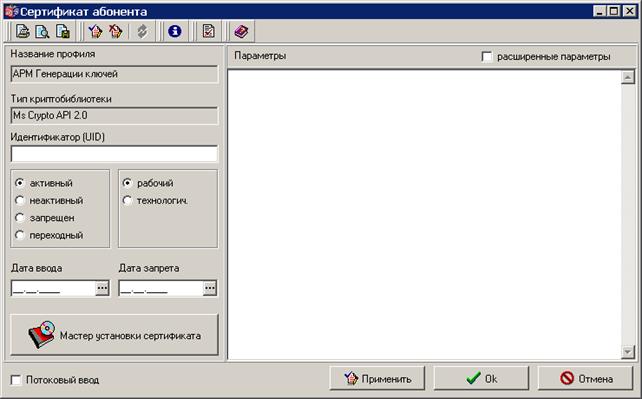Click the checklist document toolbar icon
Viewport: 642px width, 399px height.
(208, 32)
